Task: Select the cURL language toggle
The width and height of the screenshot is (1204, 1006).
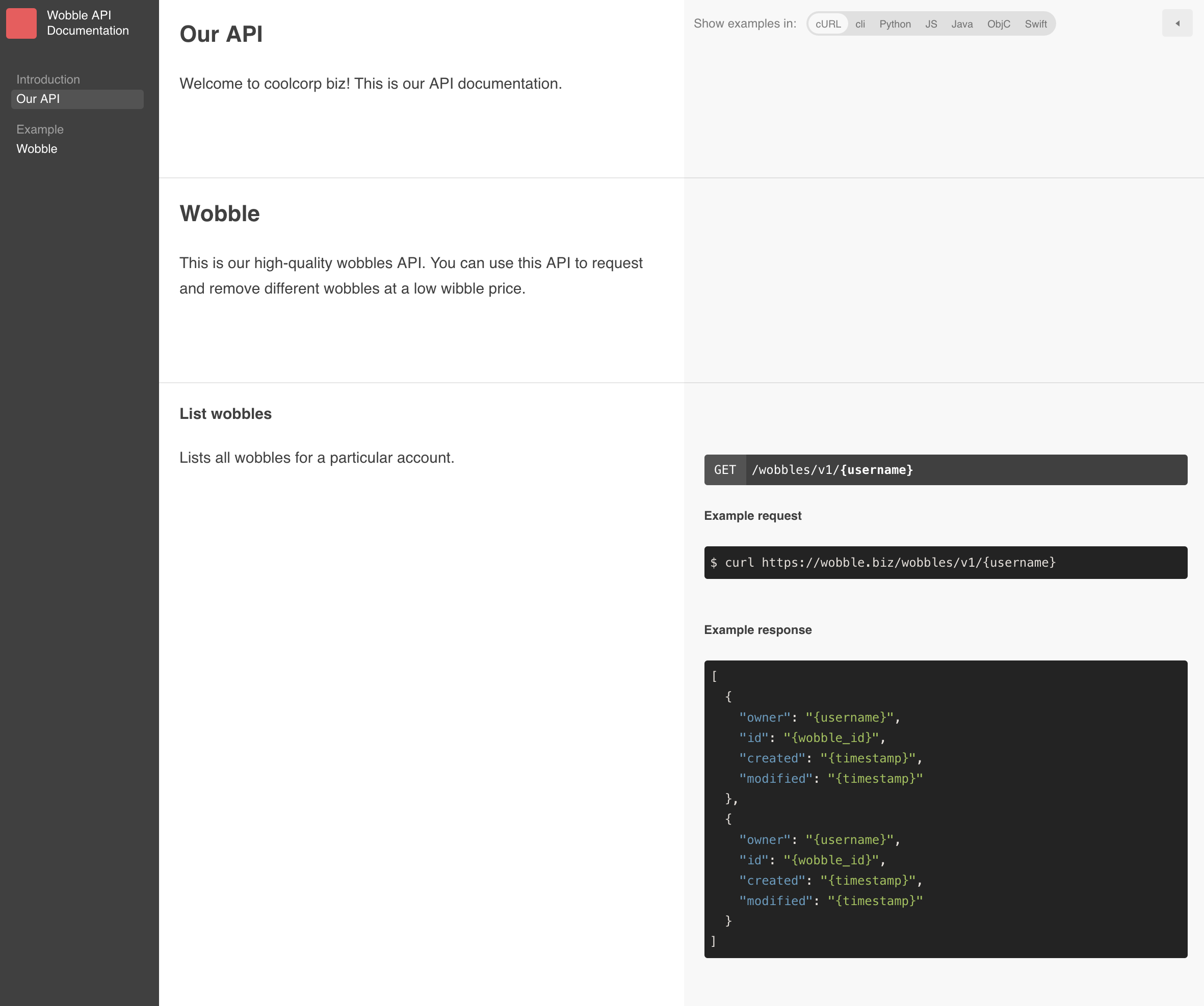Action: pyautogui.click(x=826, y=23)
